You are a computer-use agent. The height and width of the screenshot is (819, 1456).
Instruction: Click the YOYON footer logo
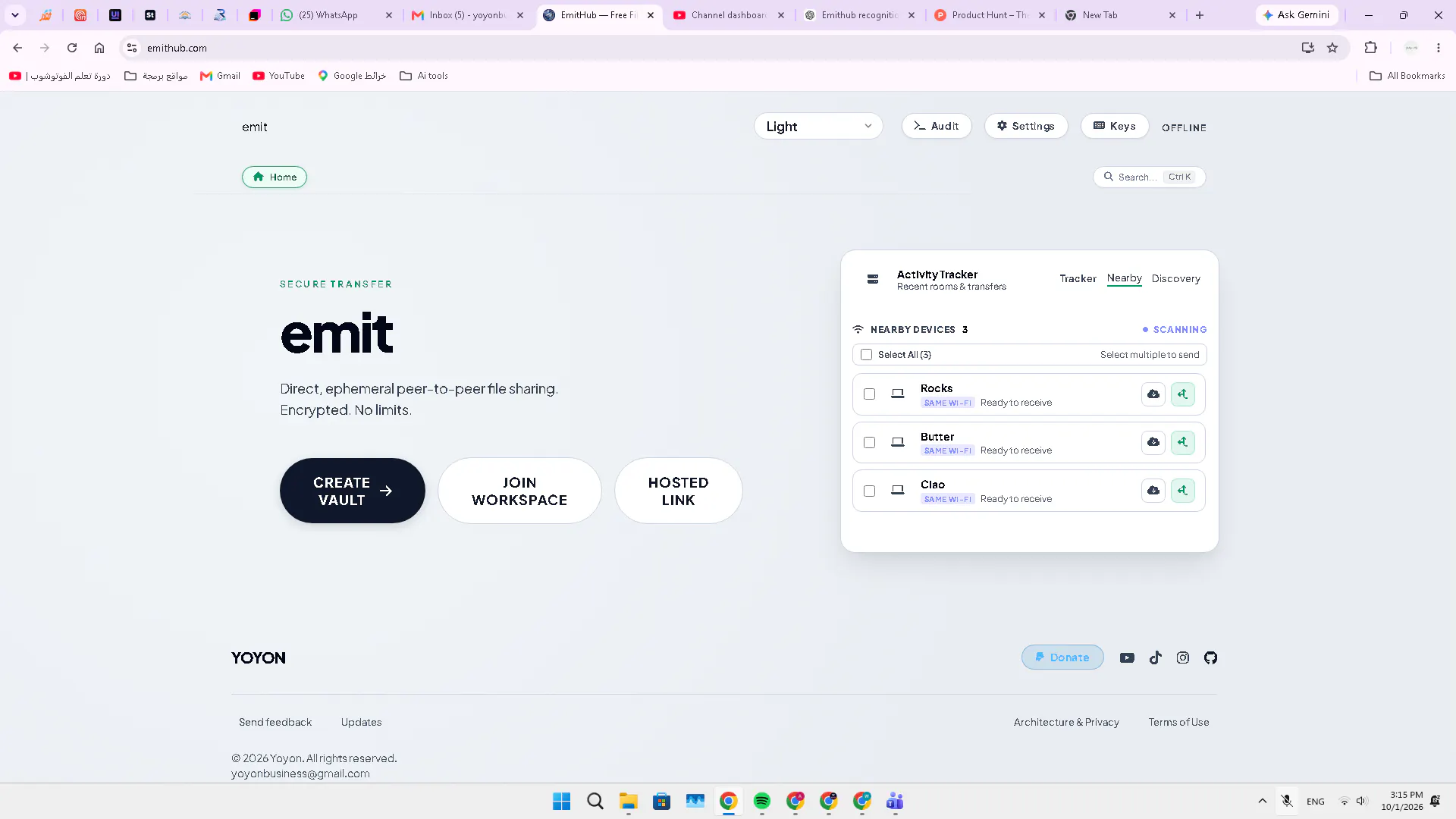[259, 657]
